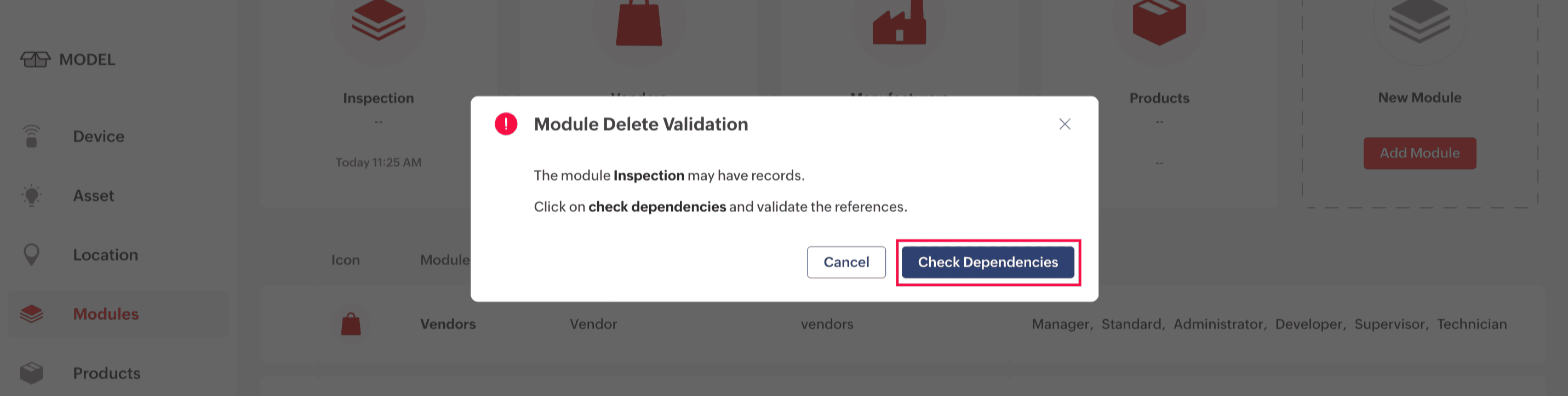The width and height of the screenshot is (1568, 396).
Task: Click the Asset lightbulb icon
Action: coord(32,196)
